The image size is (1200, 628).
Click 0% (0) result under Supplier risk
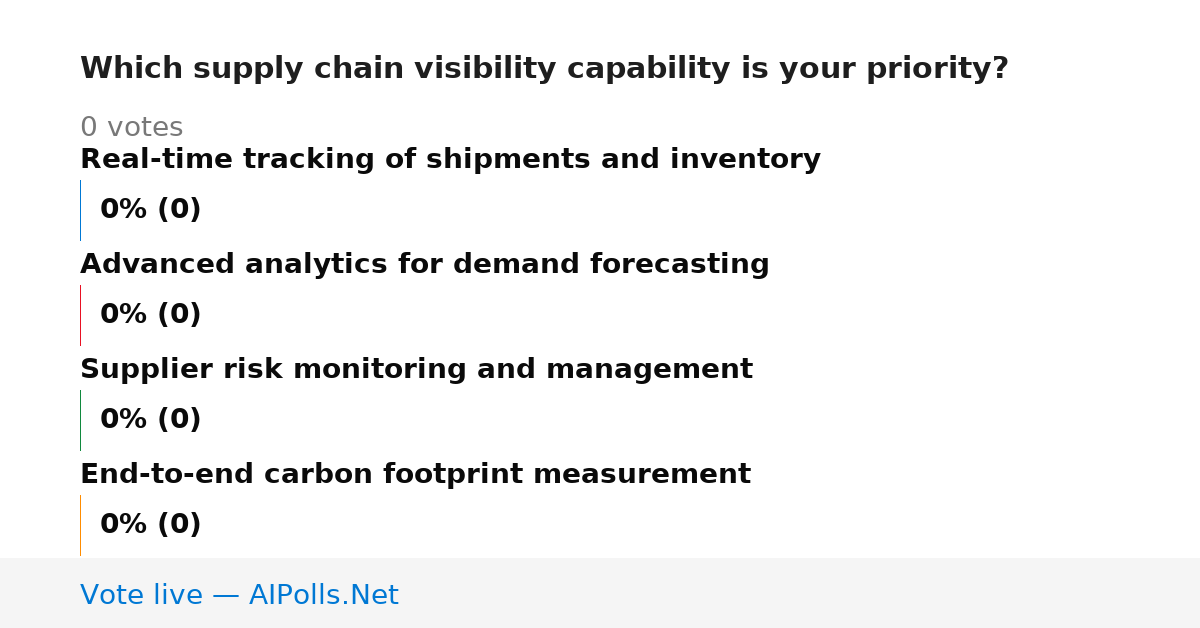150,420
